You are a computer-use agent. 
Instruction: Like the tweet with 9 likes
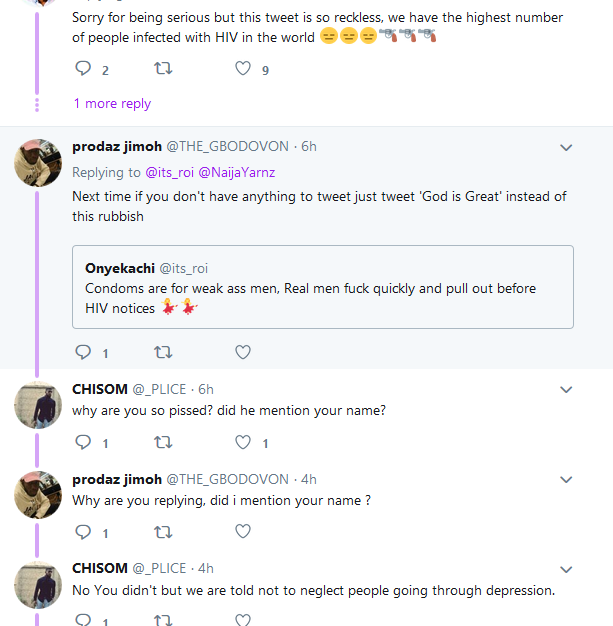pos(243,69)
